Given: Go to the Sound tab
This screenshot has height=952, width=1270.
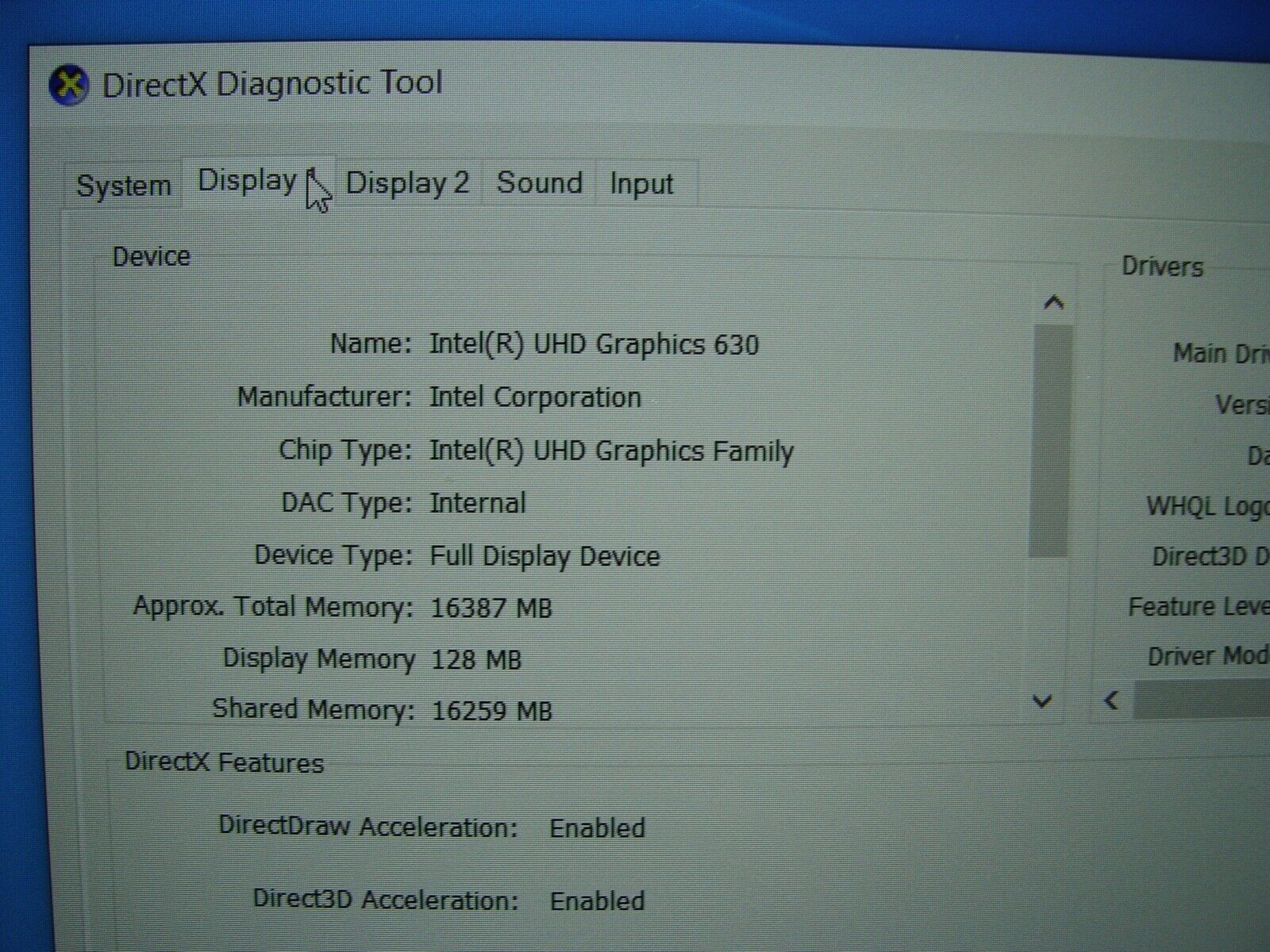Looking at the screenshot, I should tap(539, 183).
